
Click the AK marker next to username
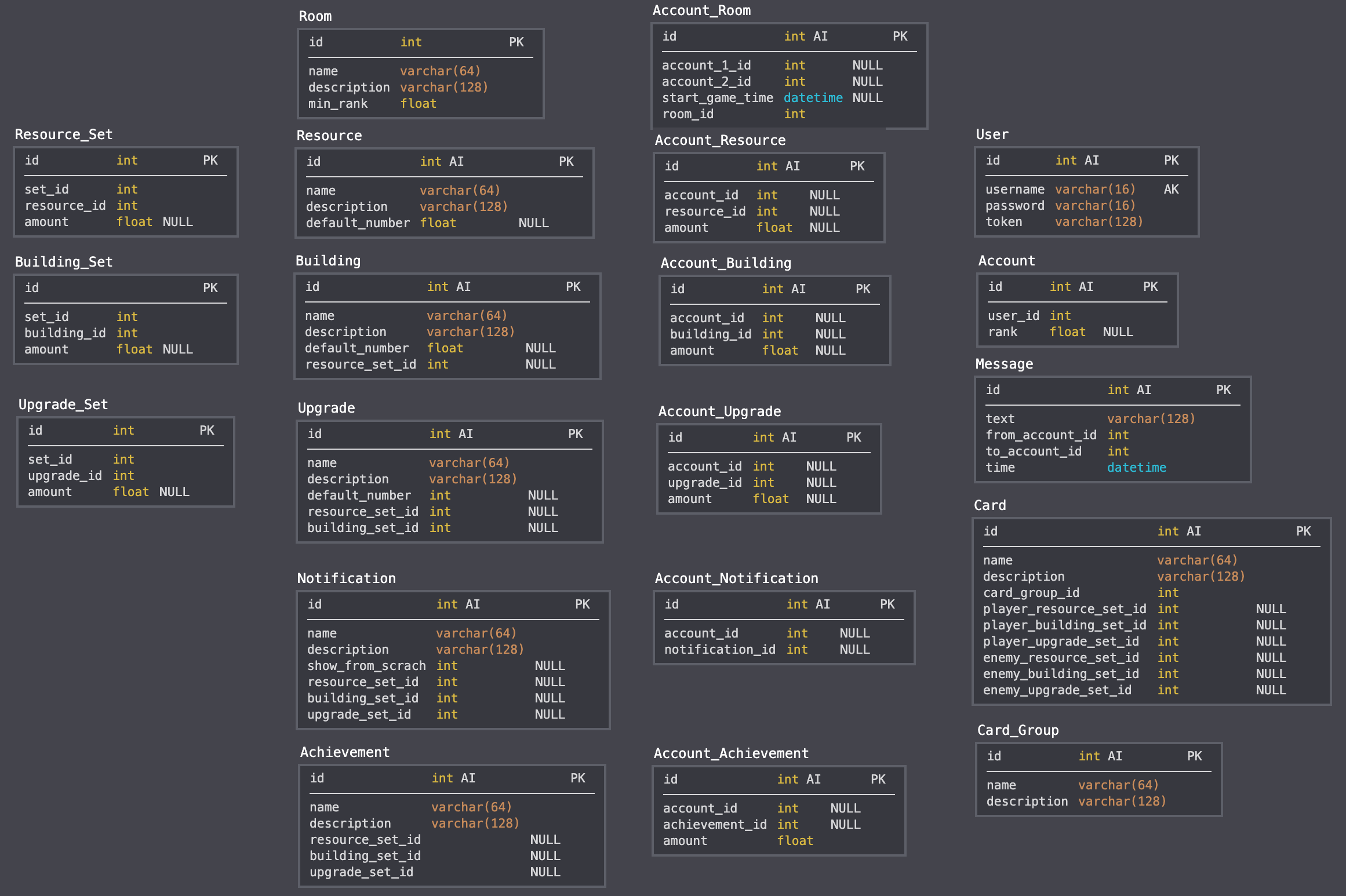tap(1170, 190)
